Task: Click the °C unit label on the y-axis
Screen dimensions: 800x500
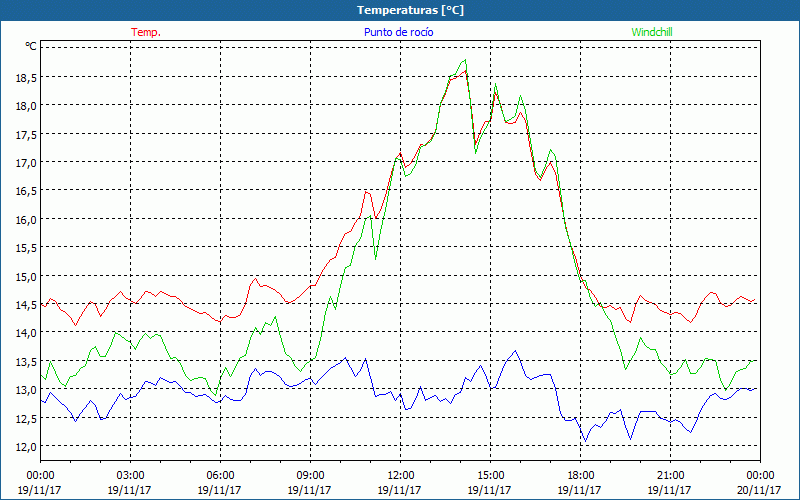Action: pyautogui.click(x=31, y=46)
